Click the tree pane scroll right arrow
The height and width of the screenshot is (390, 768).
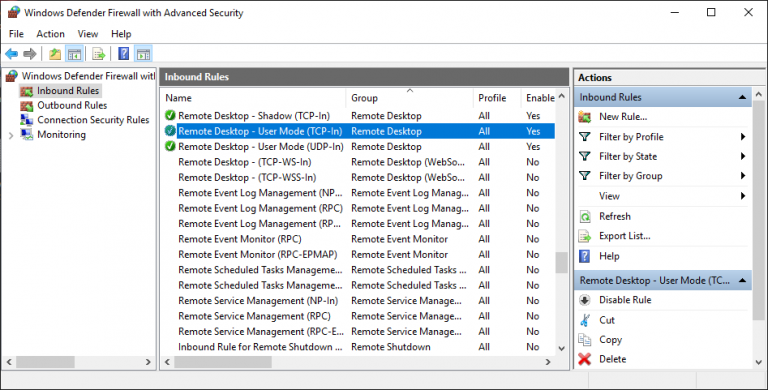(148, 362)
